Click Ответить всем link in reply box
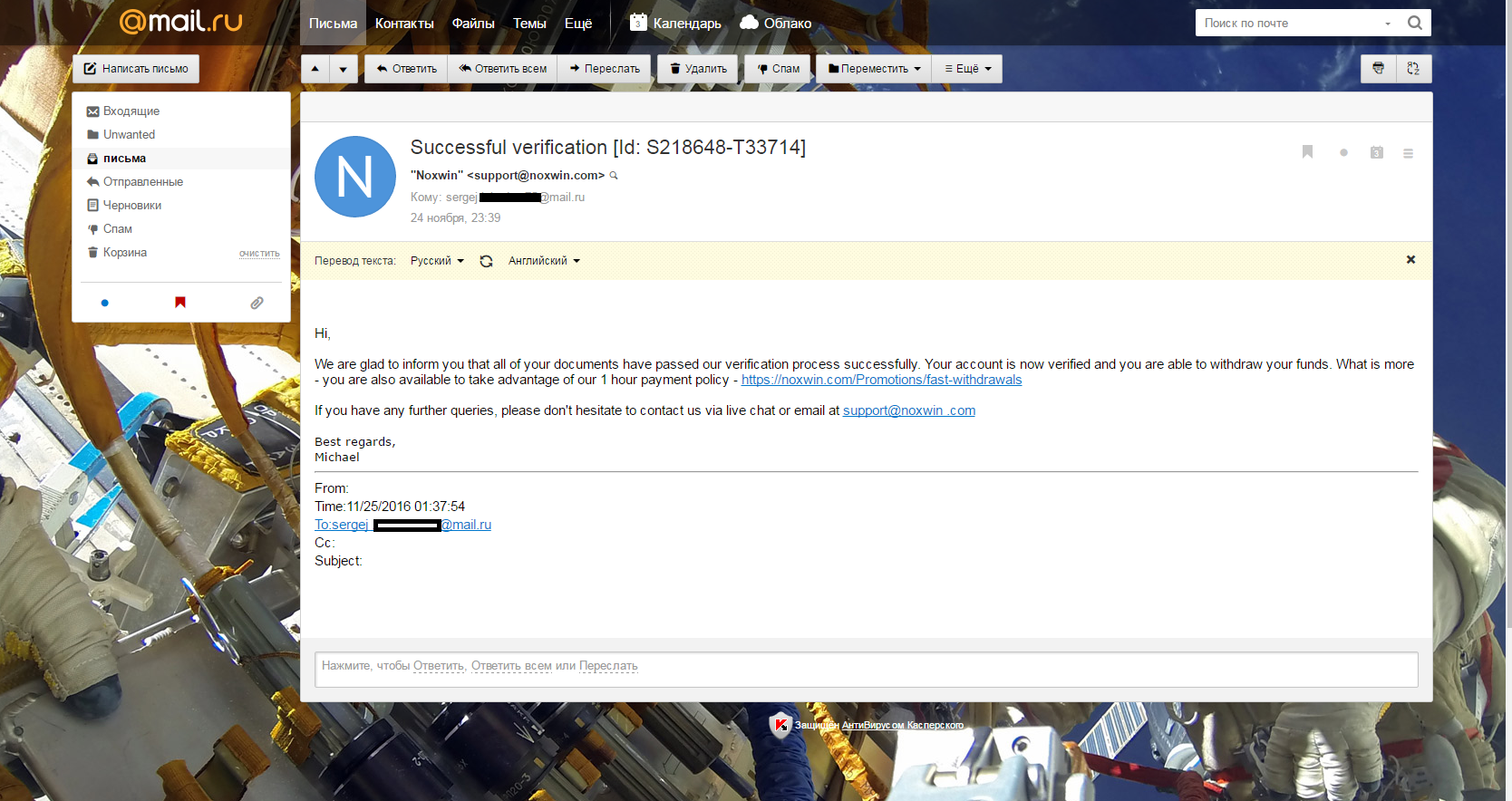Viewport: 1512px width, 801px height. pos(511,666)
